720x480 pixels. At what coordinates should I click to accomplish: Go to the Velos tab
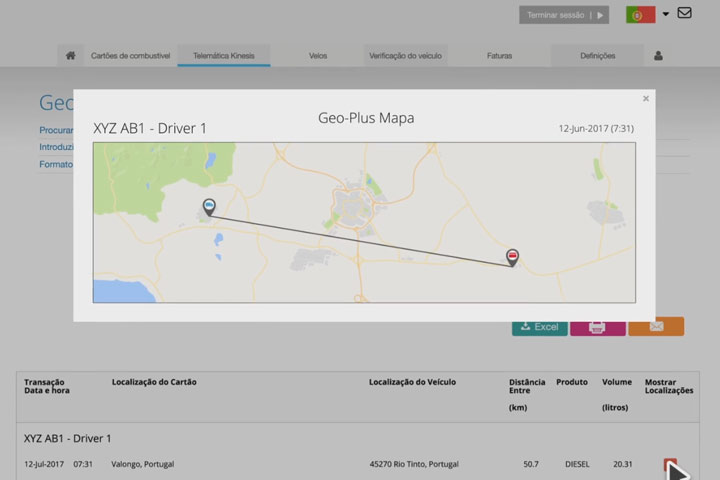[318, 56]
